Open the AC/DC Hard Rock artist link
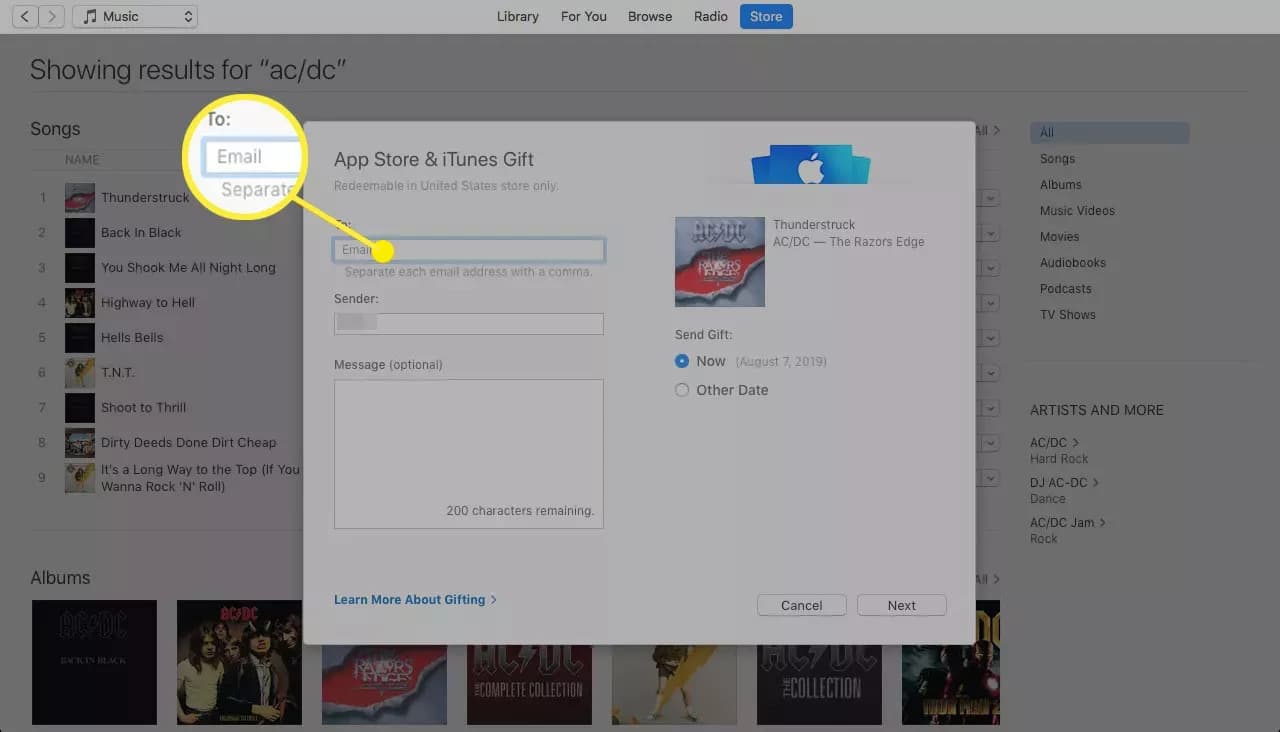The image size is (1280, 732). 1054,442
